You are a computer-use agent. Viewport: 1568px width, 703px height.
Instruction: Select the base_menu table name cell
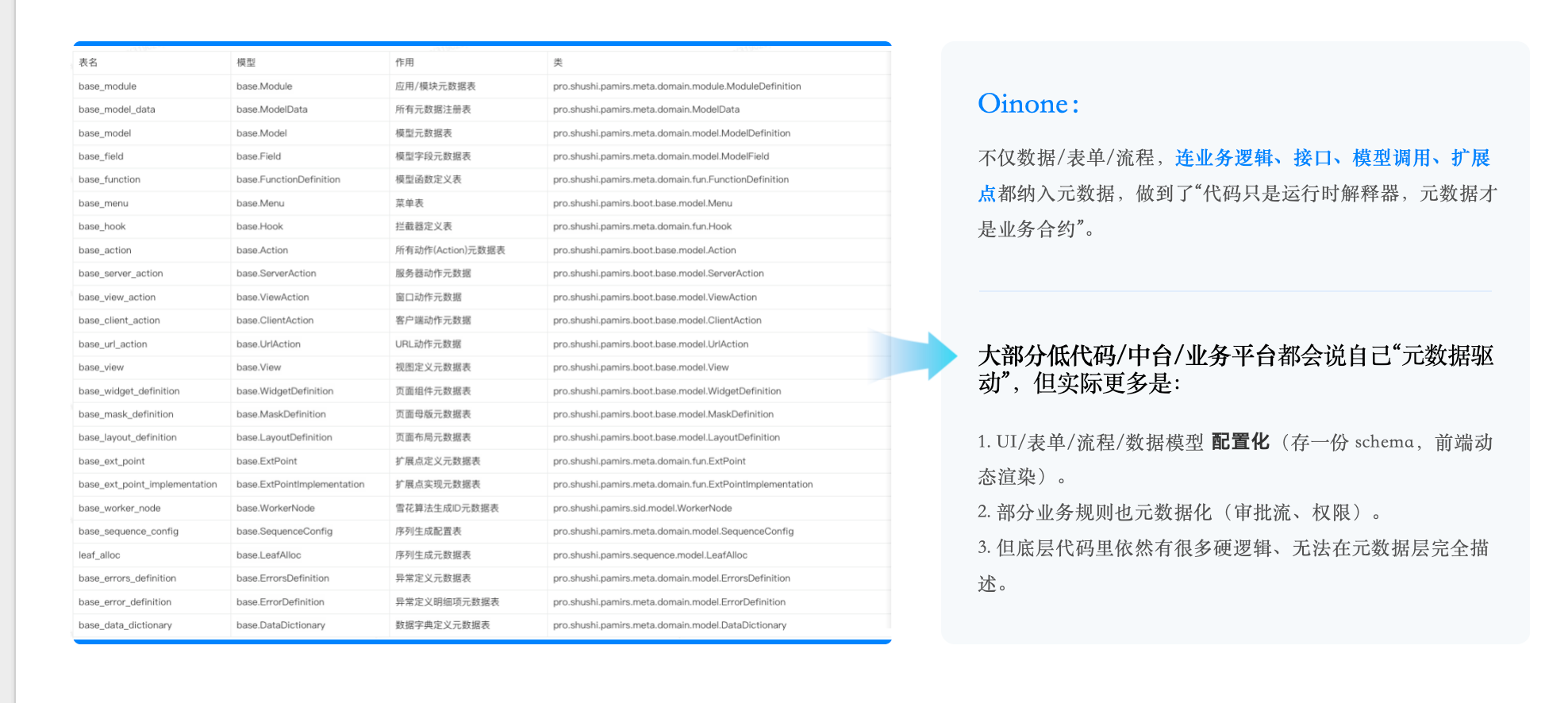(103, 203)
